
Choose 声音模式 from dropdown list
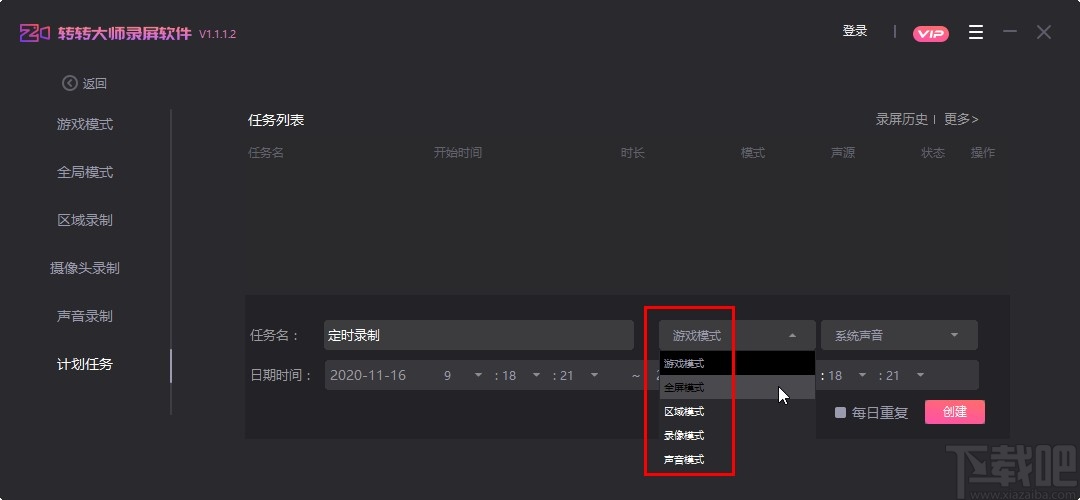(737, 459)
